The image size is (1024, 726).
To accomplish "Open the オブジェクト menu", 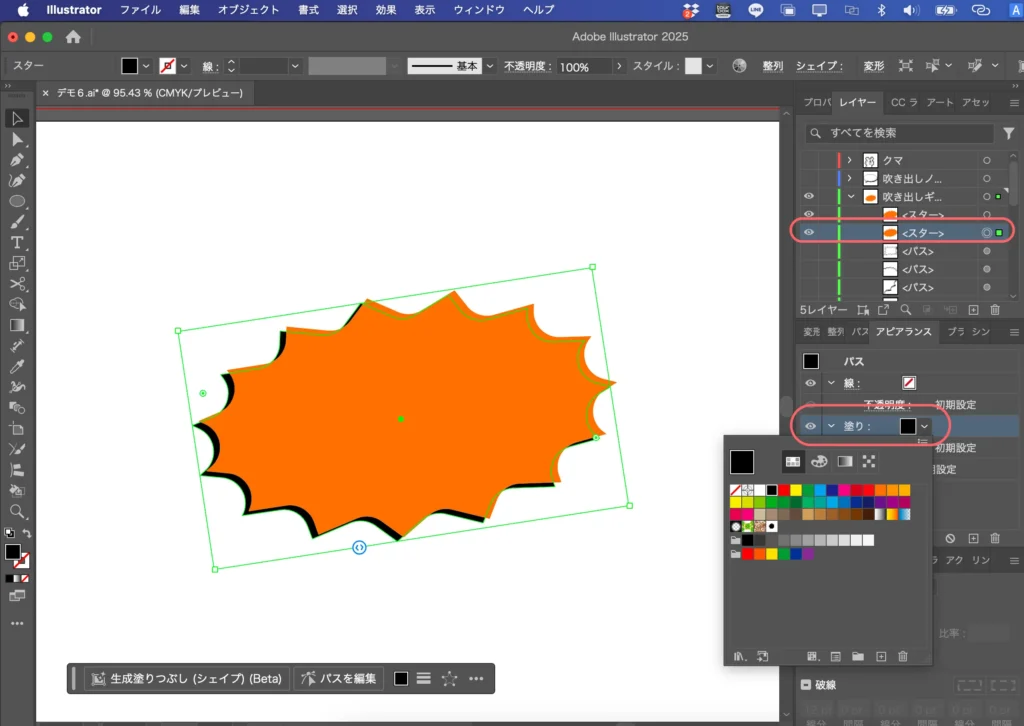I will click(248, 10).
